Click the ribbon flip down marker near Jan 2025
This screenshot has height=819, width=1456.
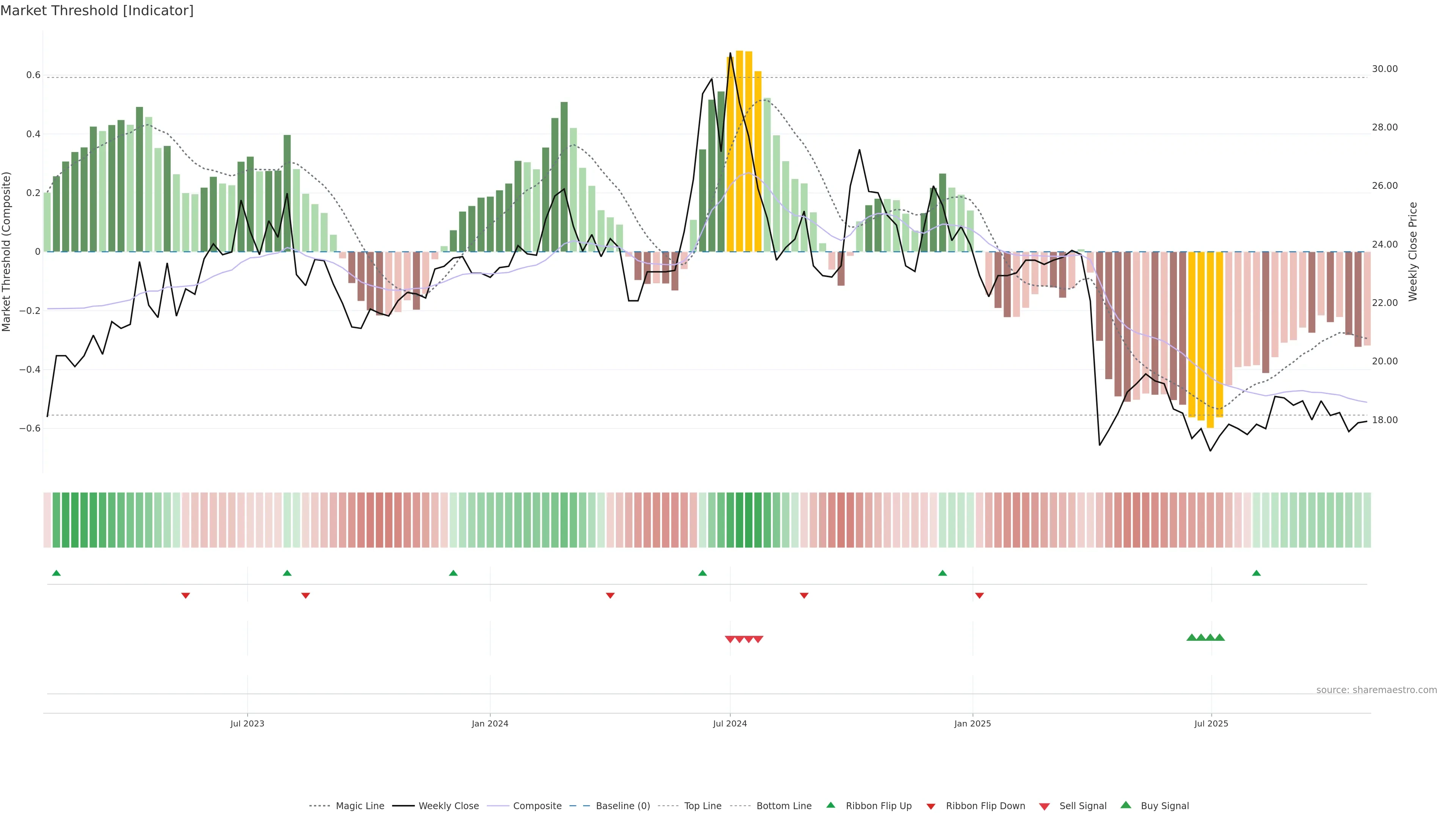pyautogui.click(x=979, y=595)
